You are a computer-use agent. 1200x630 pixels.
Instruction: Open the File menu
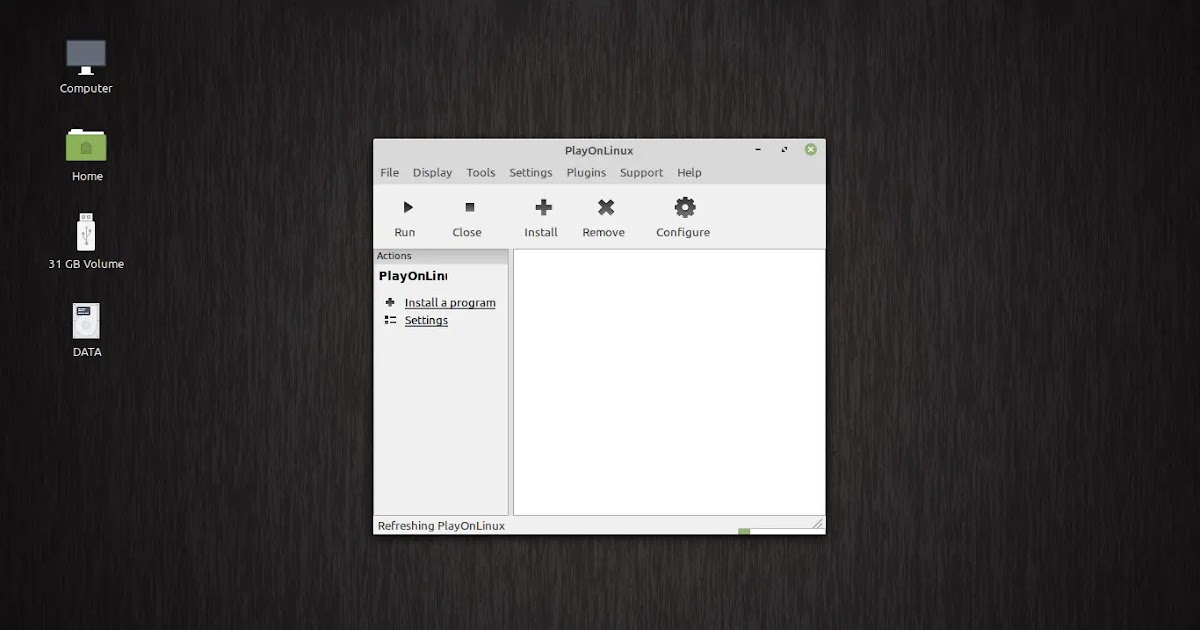pyautogui.click(x=389, y=172)
